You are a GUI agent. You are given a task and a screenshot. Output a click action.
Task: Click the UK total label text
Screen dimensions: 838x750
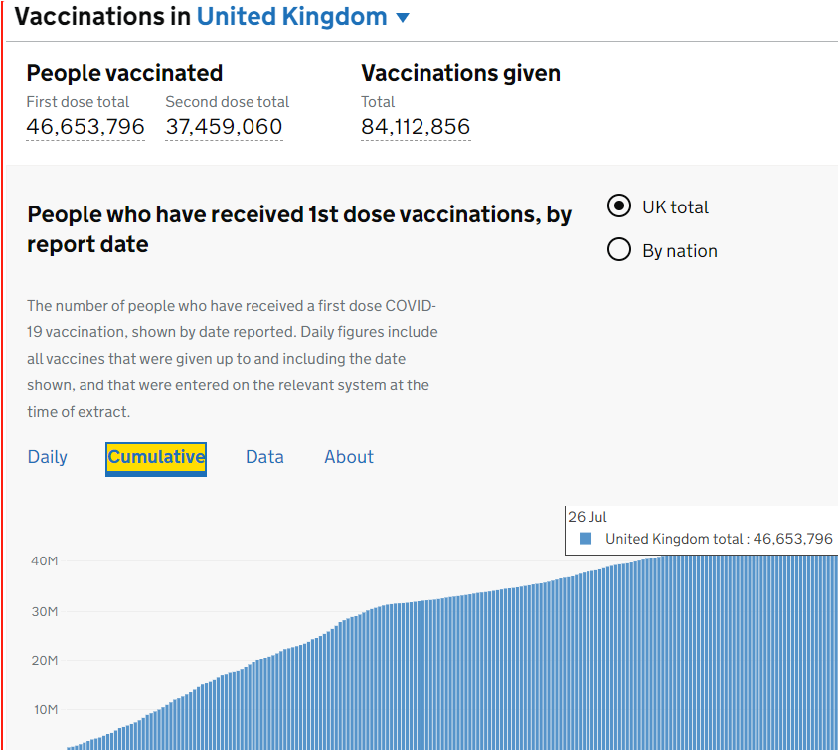(676, 207)
